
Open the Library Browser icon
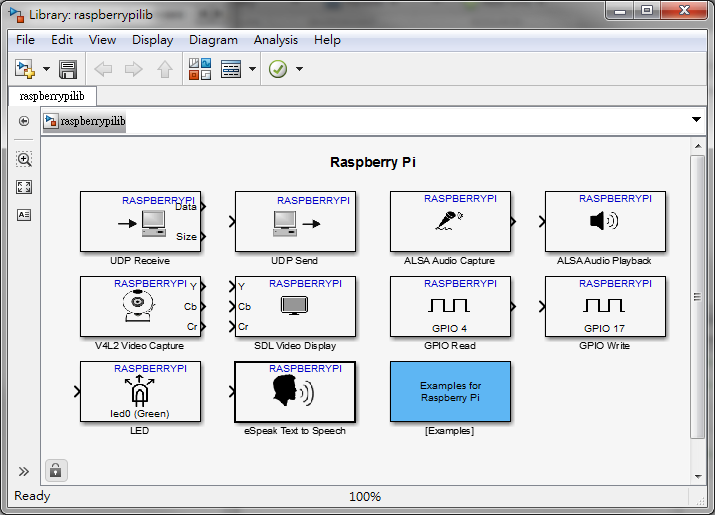(x=200, y=69)
